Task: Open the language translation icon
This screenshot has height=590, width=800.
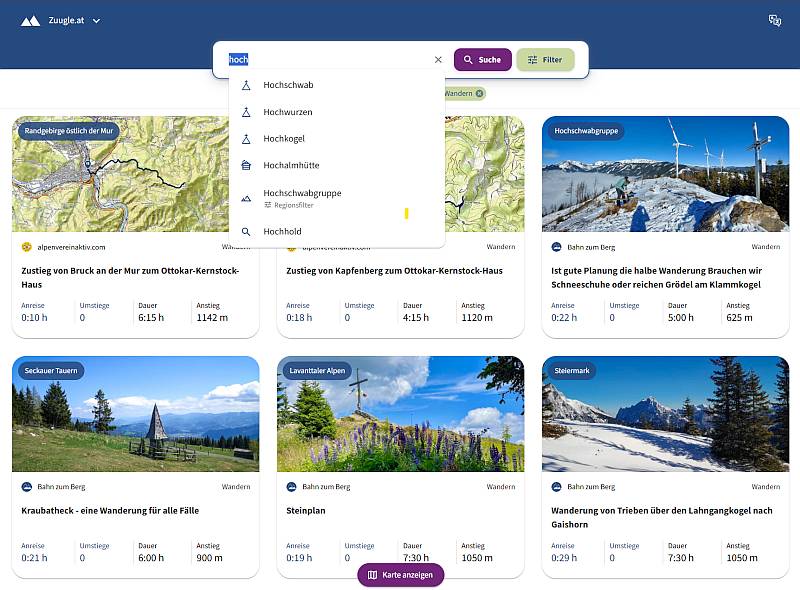Action: pyautogui.click(x=774, y=20)
